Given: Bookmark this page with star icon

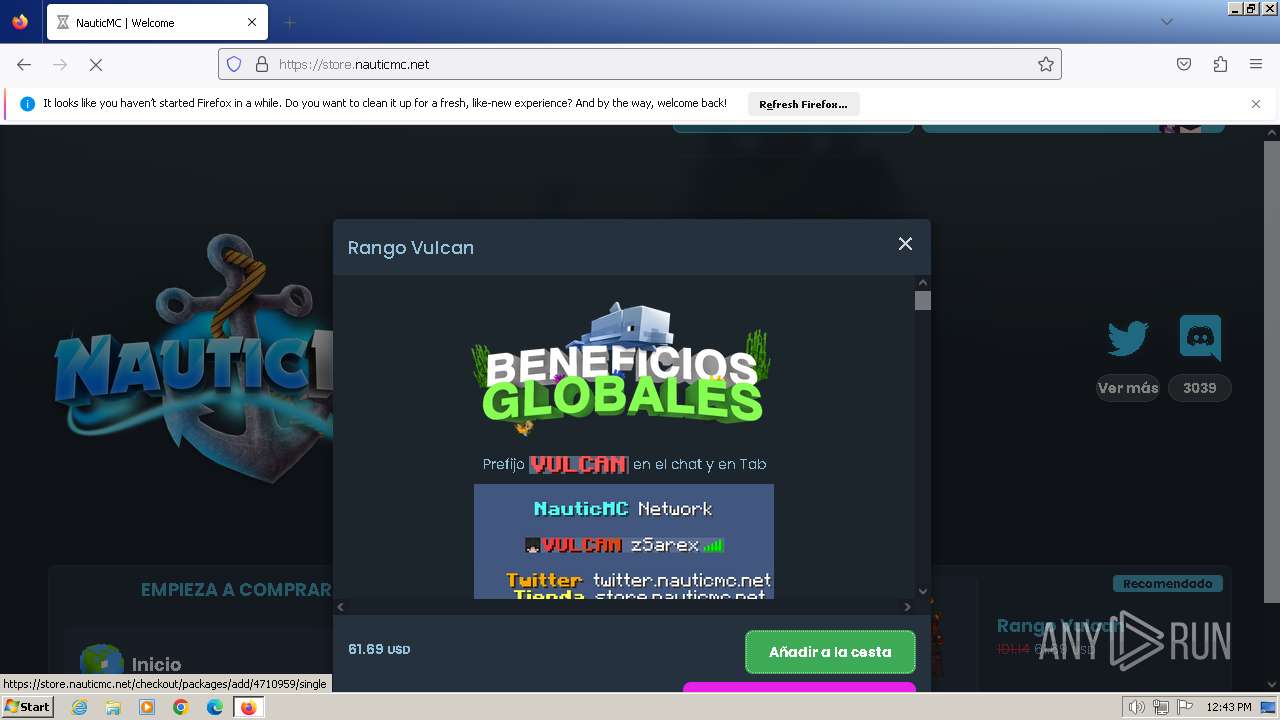Looking at the screenshot, I should coord(1046,64).
